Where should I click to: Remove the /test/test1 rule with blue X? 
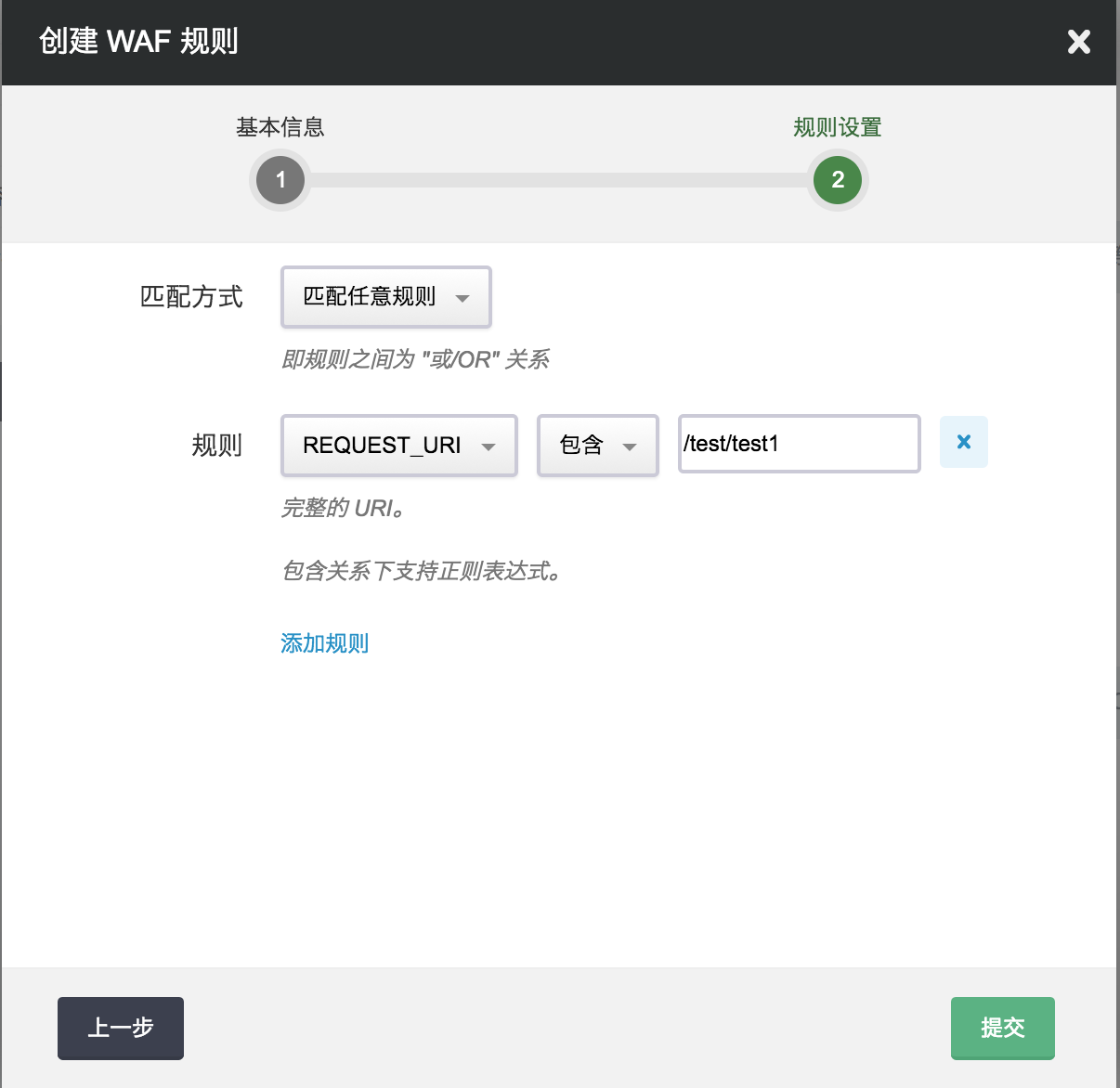963,442
